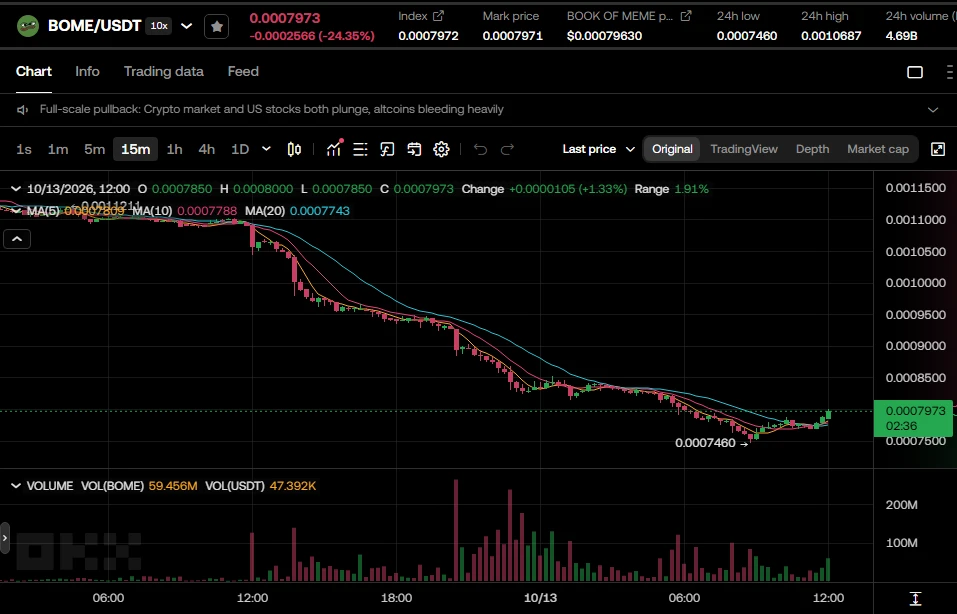Read the Full-scale pullback announcement

click(x=272, y=109)
